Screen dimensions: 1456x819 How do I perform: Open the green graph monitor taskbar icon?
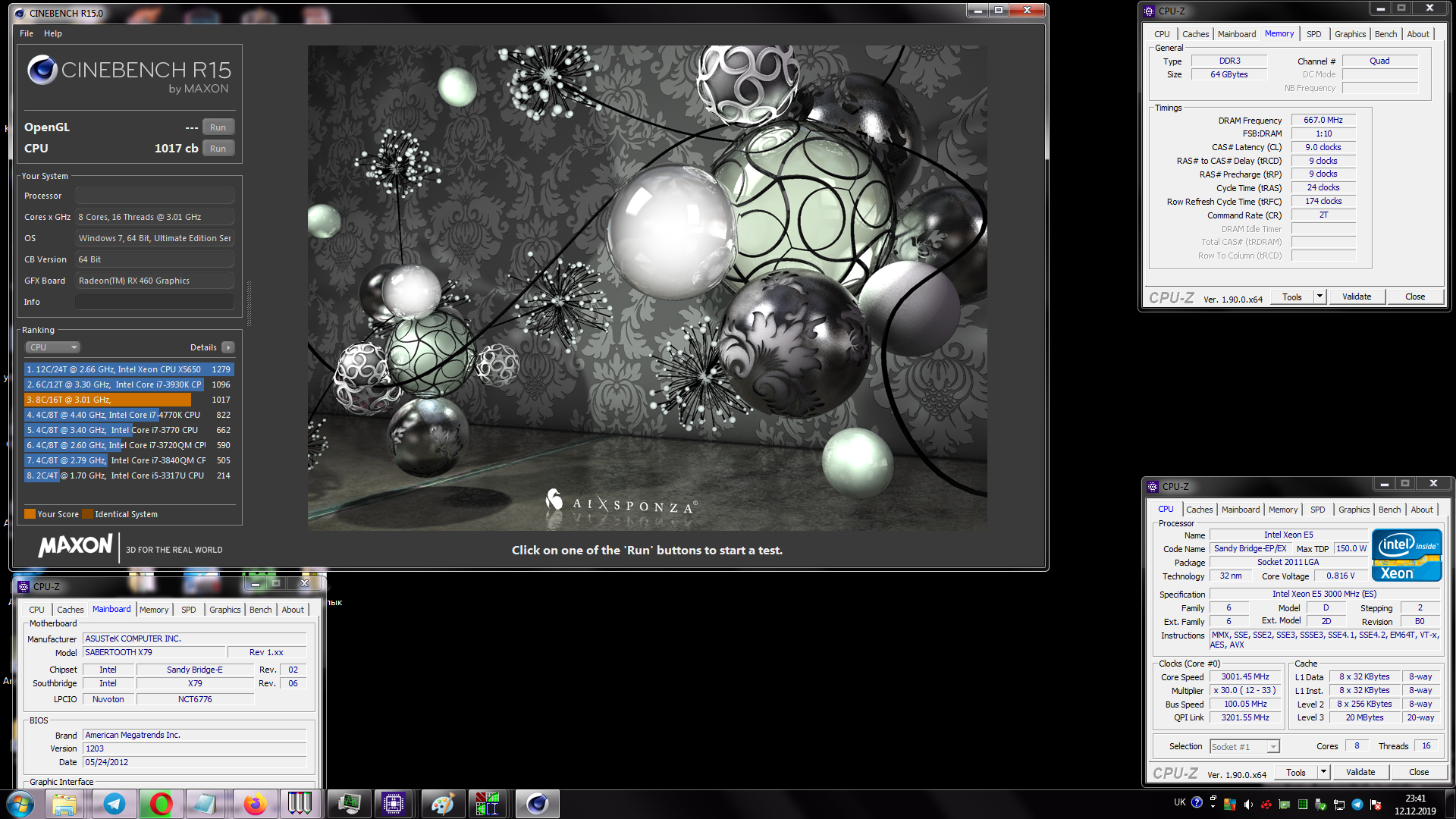(349, 804)
